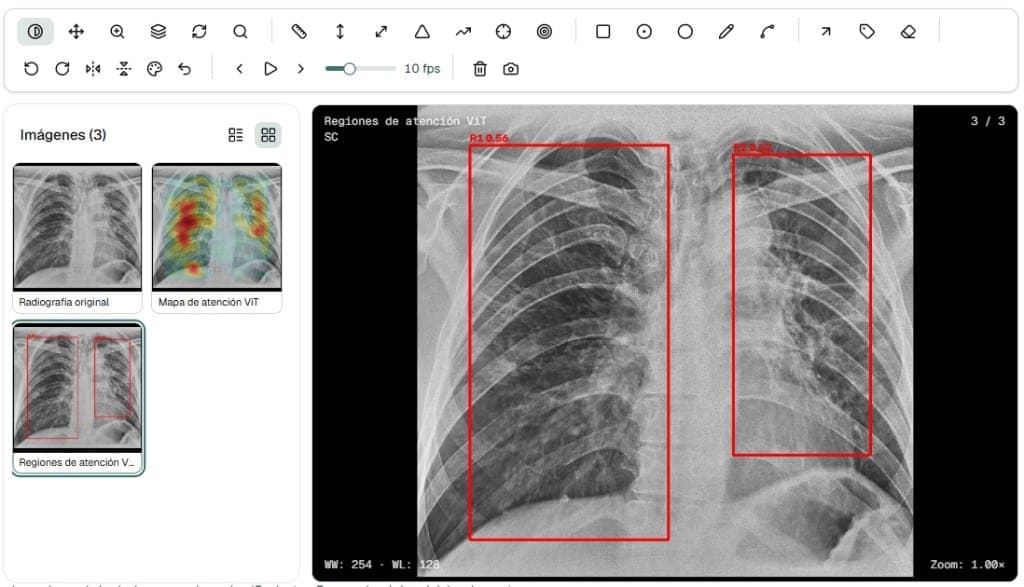Go to next frame
Viewport: 1024px width, 587px height.
[x=300, y=69]
